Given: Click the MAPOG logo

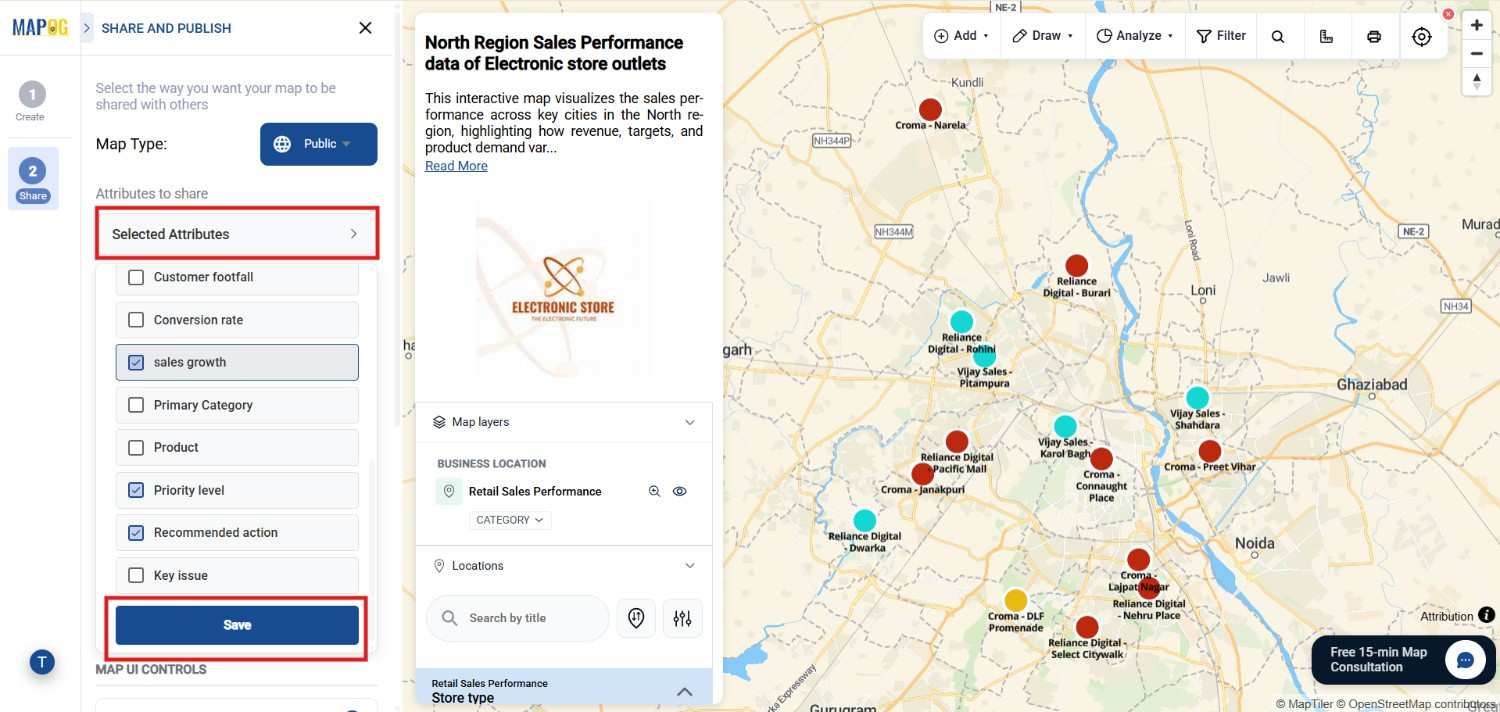Looking at the screenshot, I should point(40,28).
